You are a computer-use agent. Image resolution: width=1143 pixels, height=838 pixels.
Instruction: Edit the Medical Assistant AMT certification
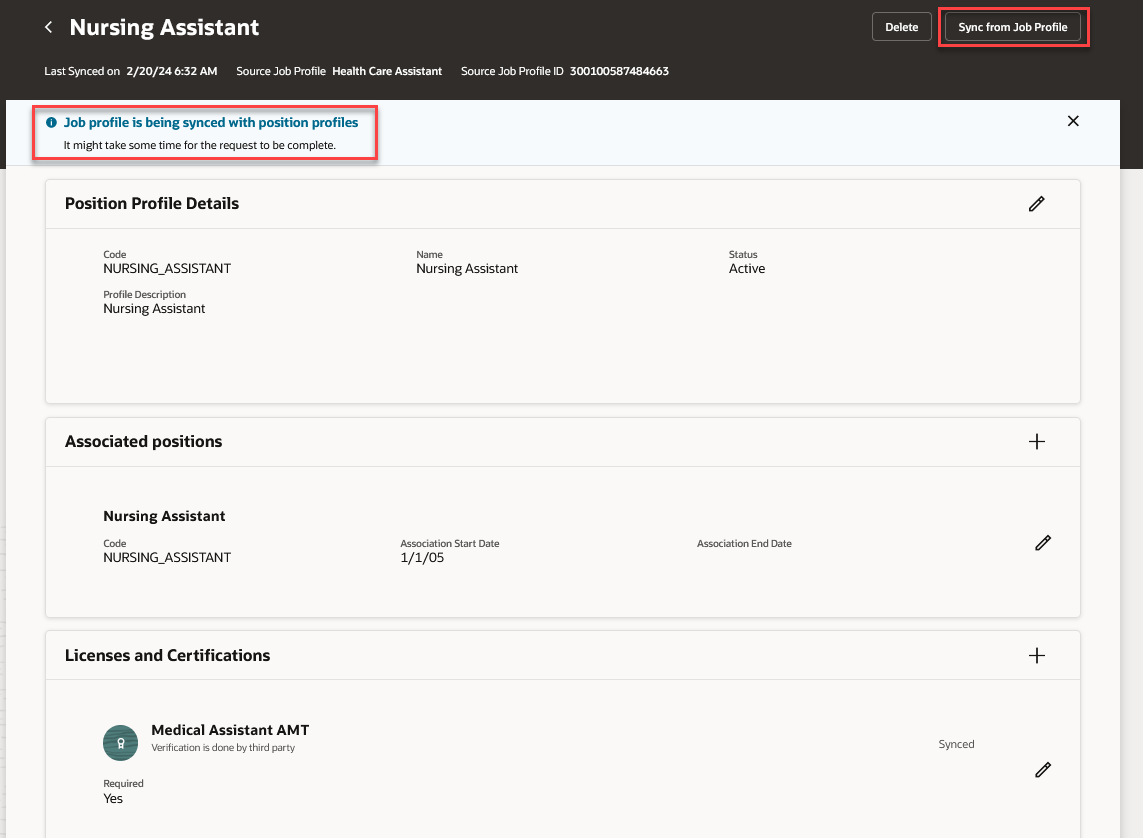[1043, 770]
